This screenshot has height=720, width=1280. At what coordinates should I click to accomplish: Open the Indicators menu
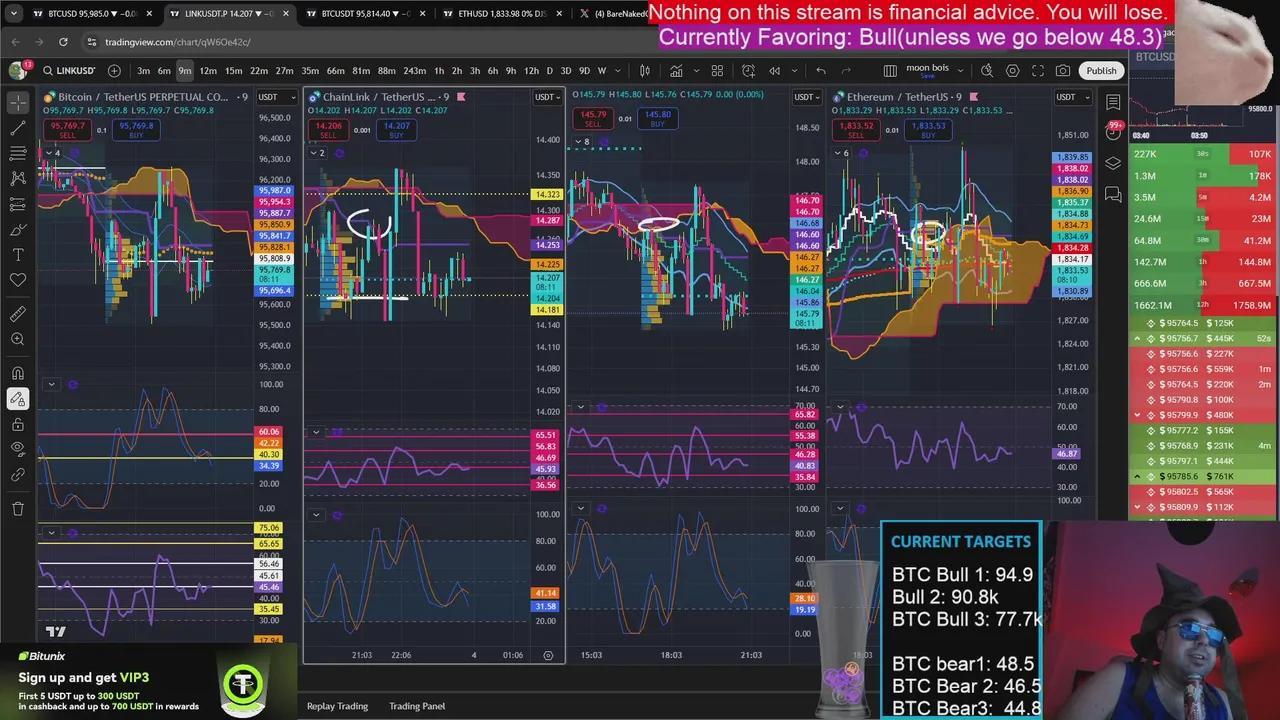point(677,71)
